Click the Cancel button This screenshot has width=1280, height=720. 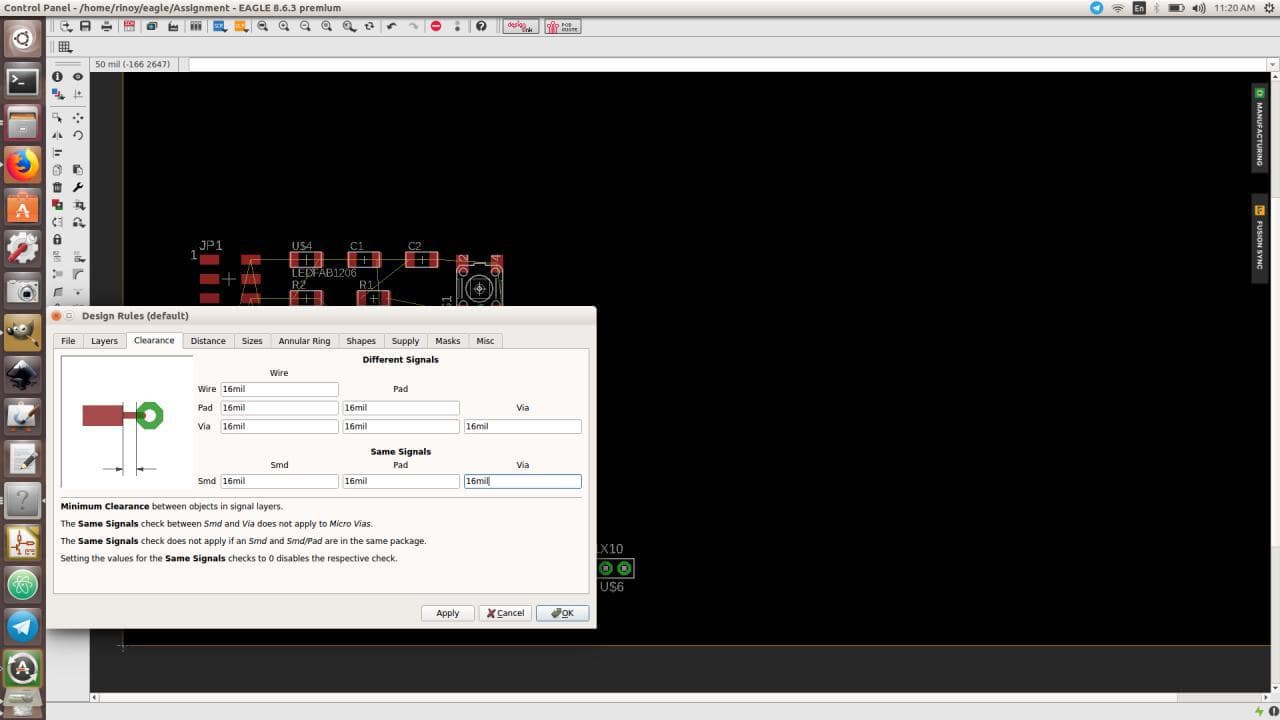pos(505,613)
